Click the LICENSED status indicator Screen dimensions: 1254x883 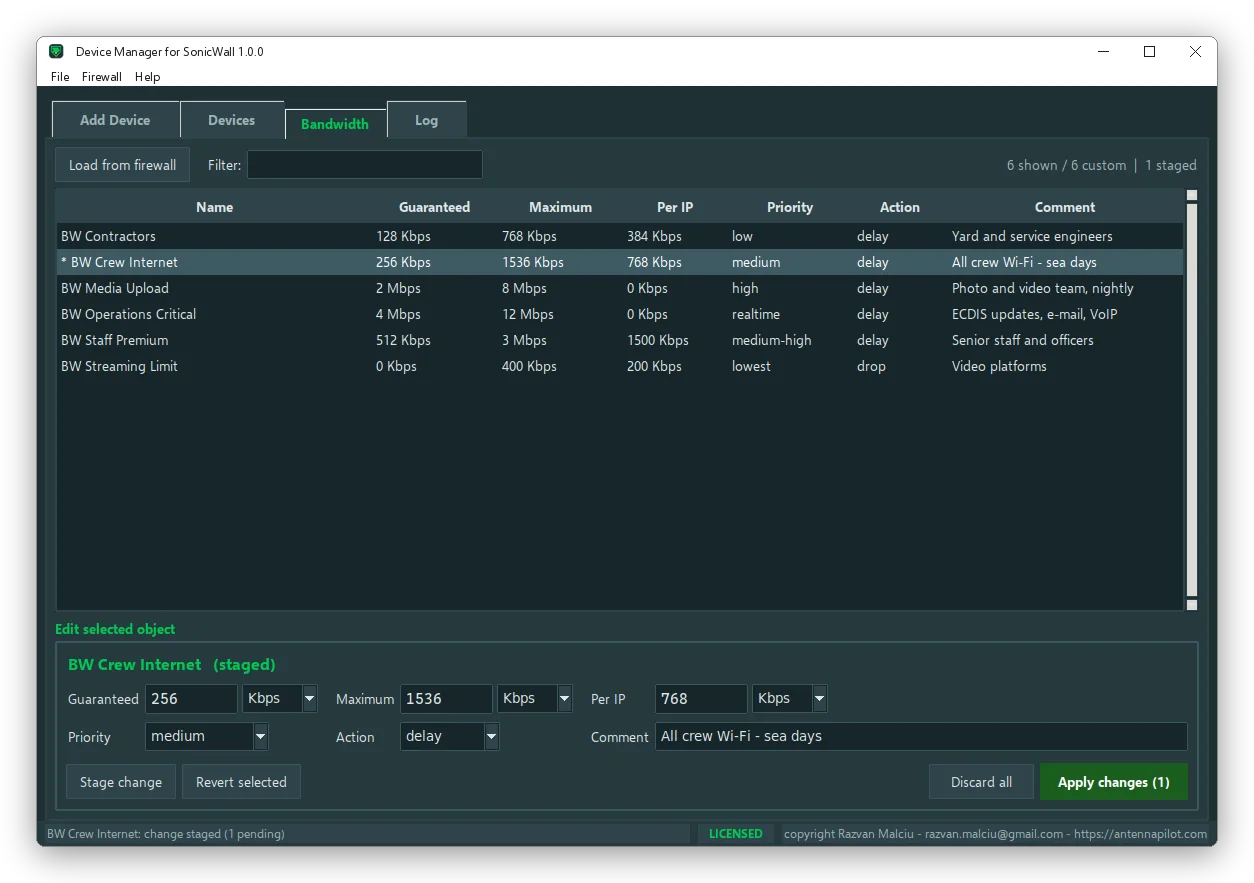click(736, 834)
